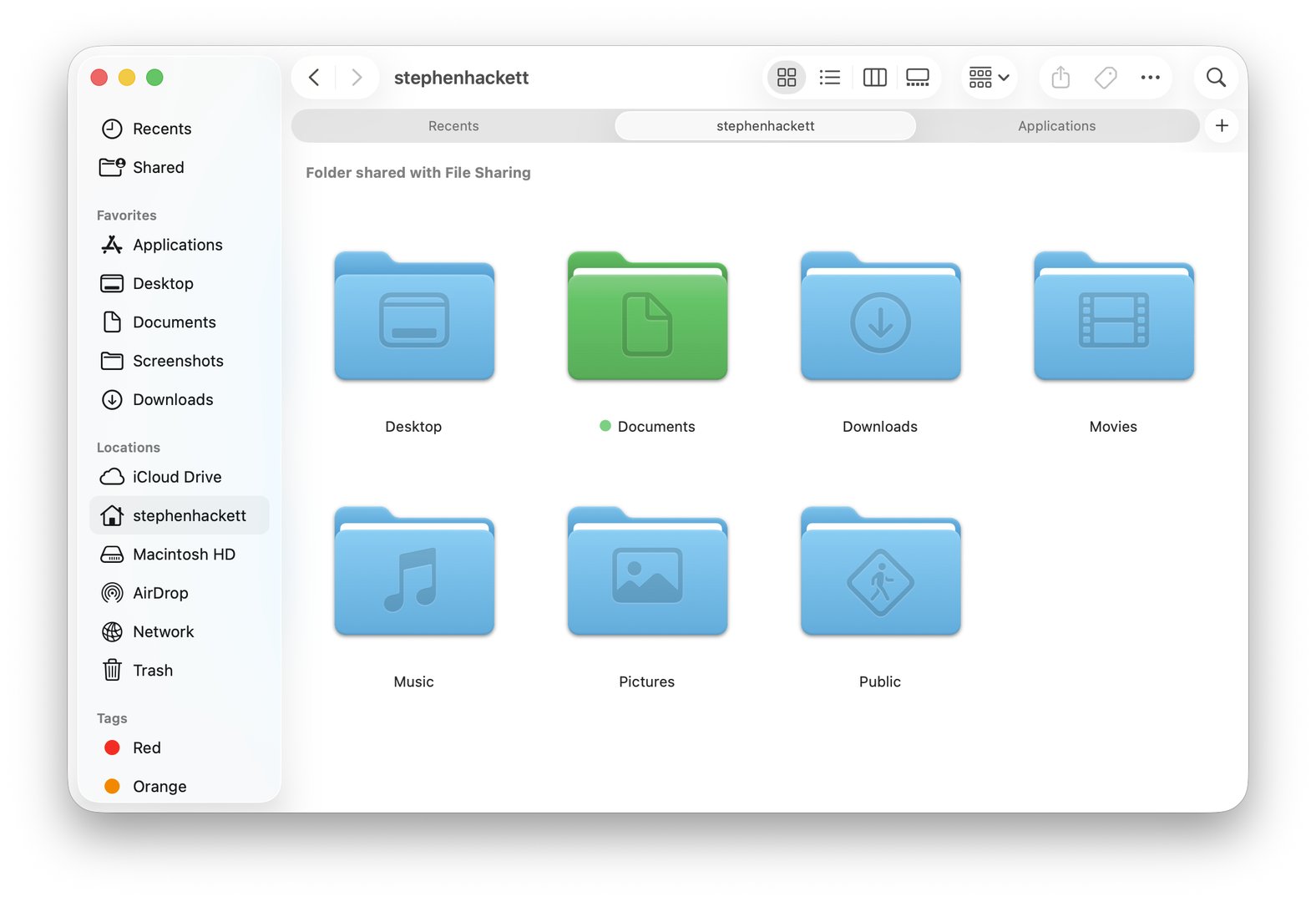Click the Favorites section header
The image size is (1316, 902).
127,215
